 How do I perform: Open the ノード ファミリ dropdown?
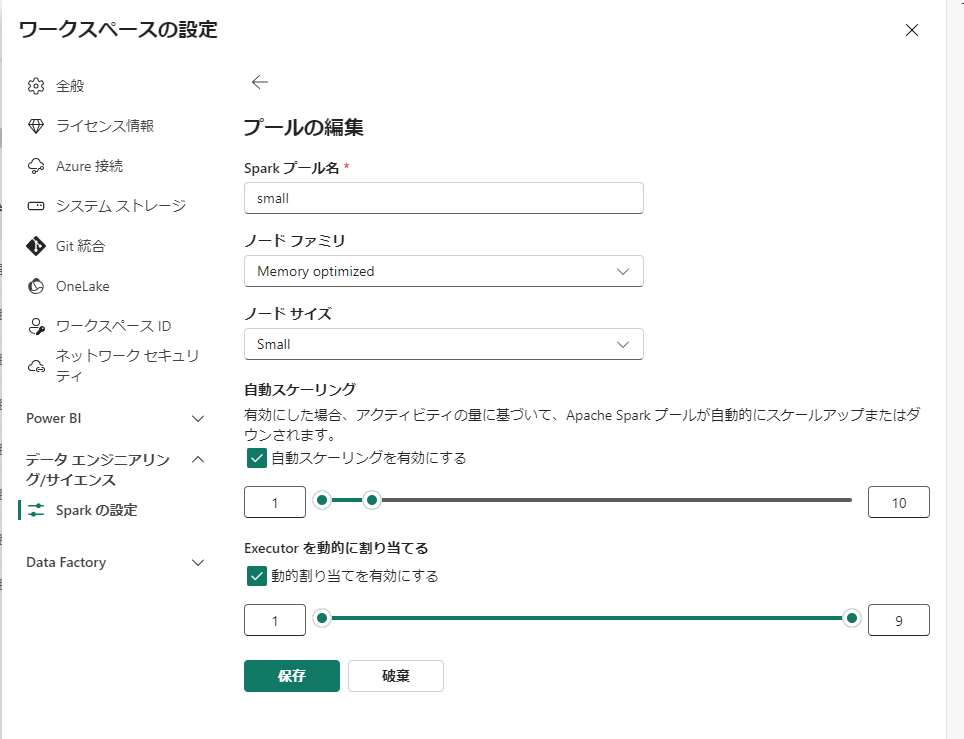point(443,271)
